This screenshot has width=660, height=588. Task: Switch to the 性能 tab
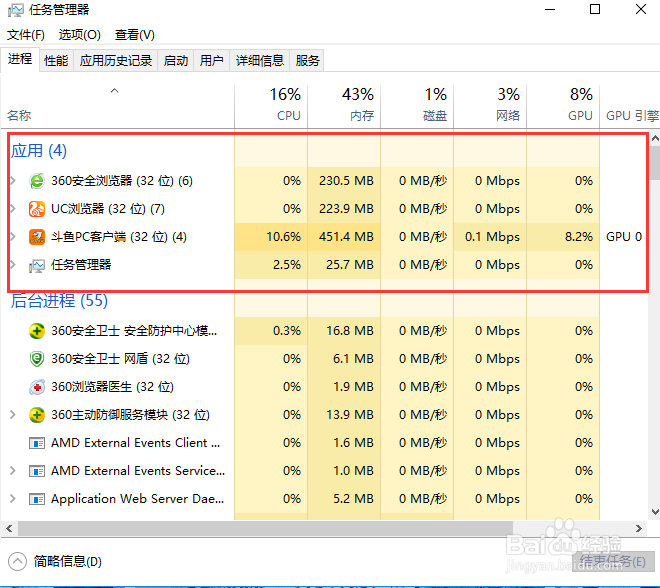click(56, 61)
